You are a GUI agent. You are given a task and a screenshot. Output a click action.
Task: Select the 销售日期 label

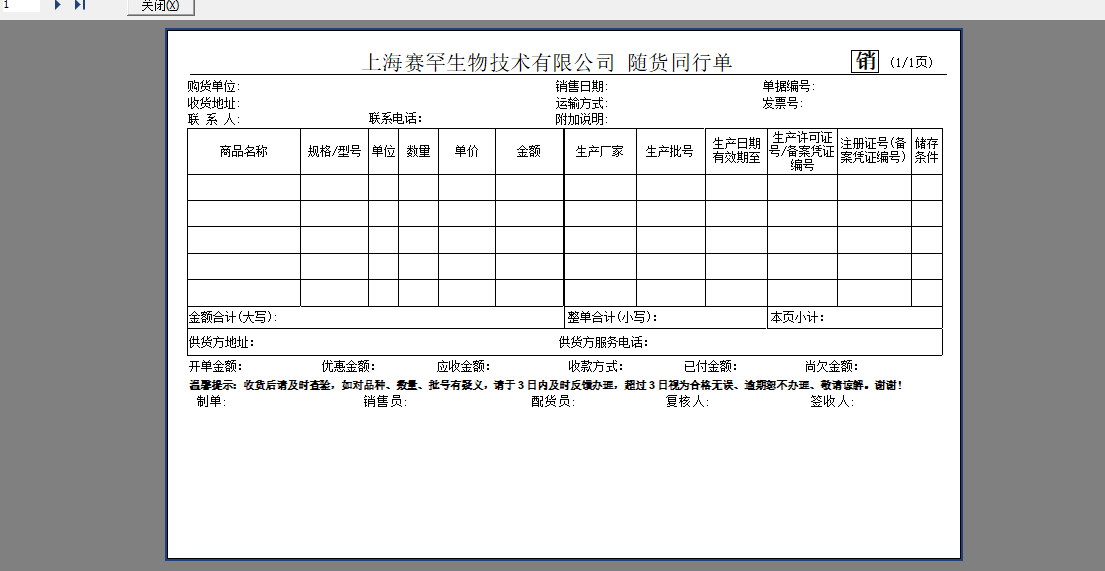click(581, 87)
